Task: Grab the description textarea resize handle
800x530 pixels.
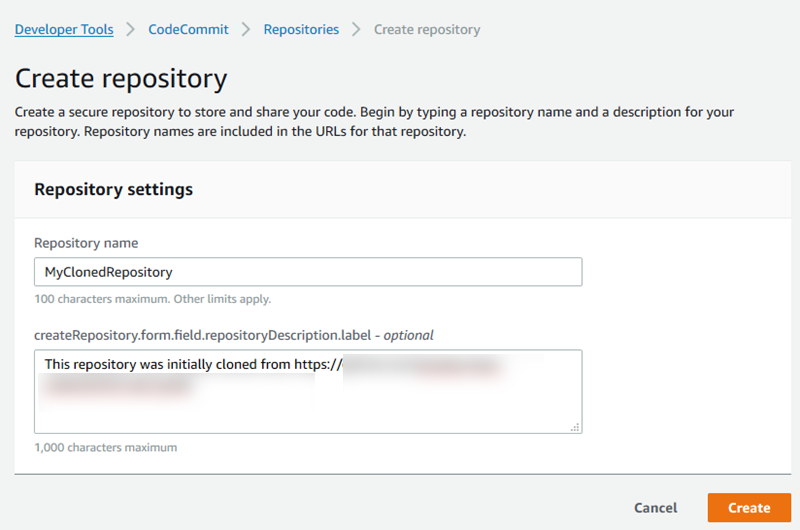Action: pyautogui.click(x=575, y=427)
